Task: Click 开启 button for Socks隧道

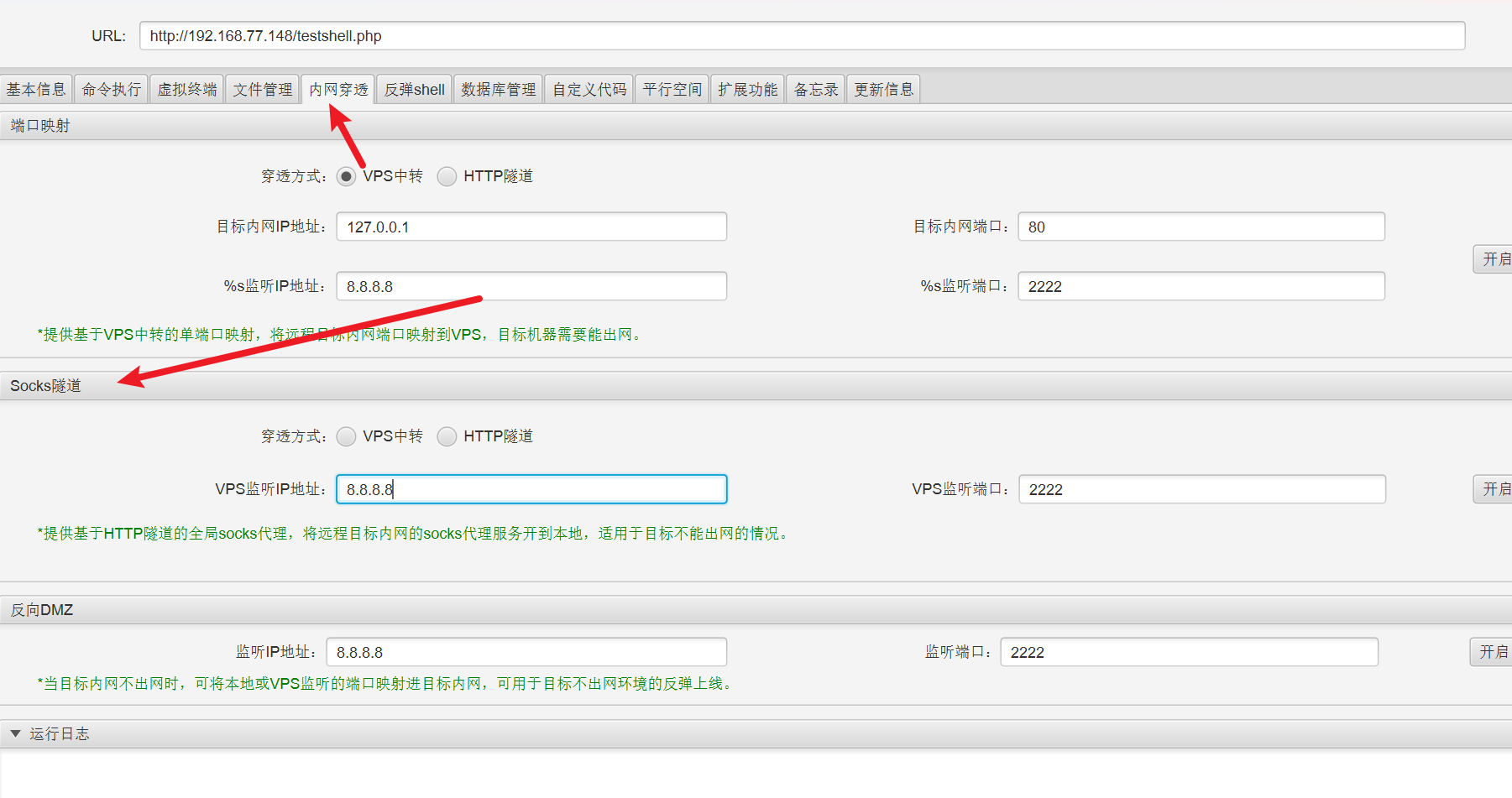Action: (x=1494, y=489)
